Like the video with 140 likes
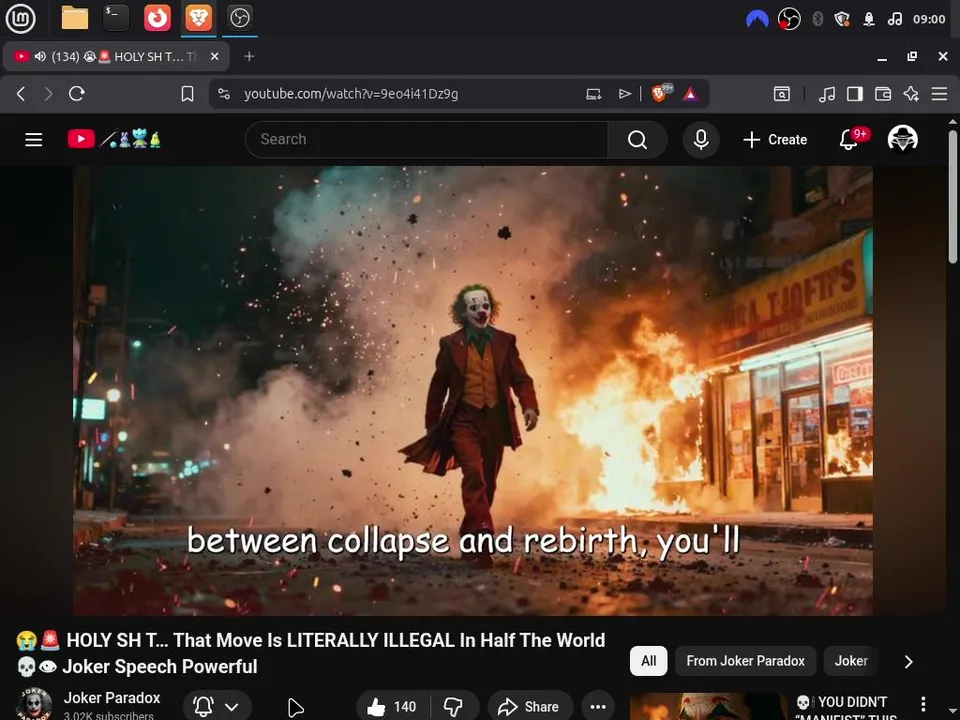This screenshot has height=720, width=960. 392,707
